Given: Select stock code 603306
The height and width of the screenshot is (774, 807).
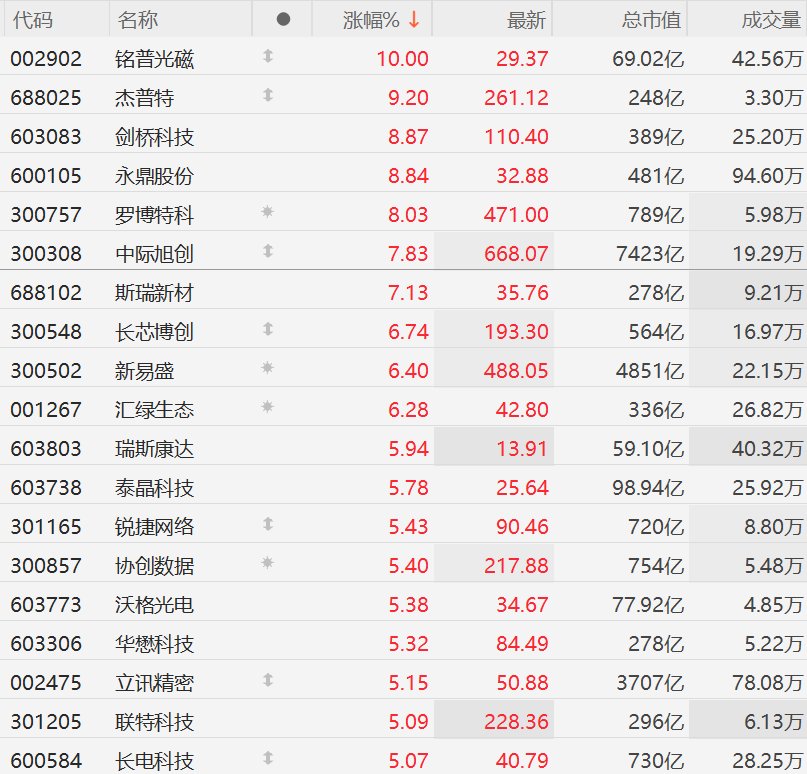Looking at the screenshot, I should pos(46,644).
